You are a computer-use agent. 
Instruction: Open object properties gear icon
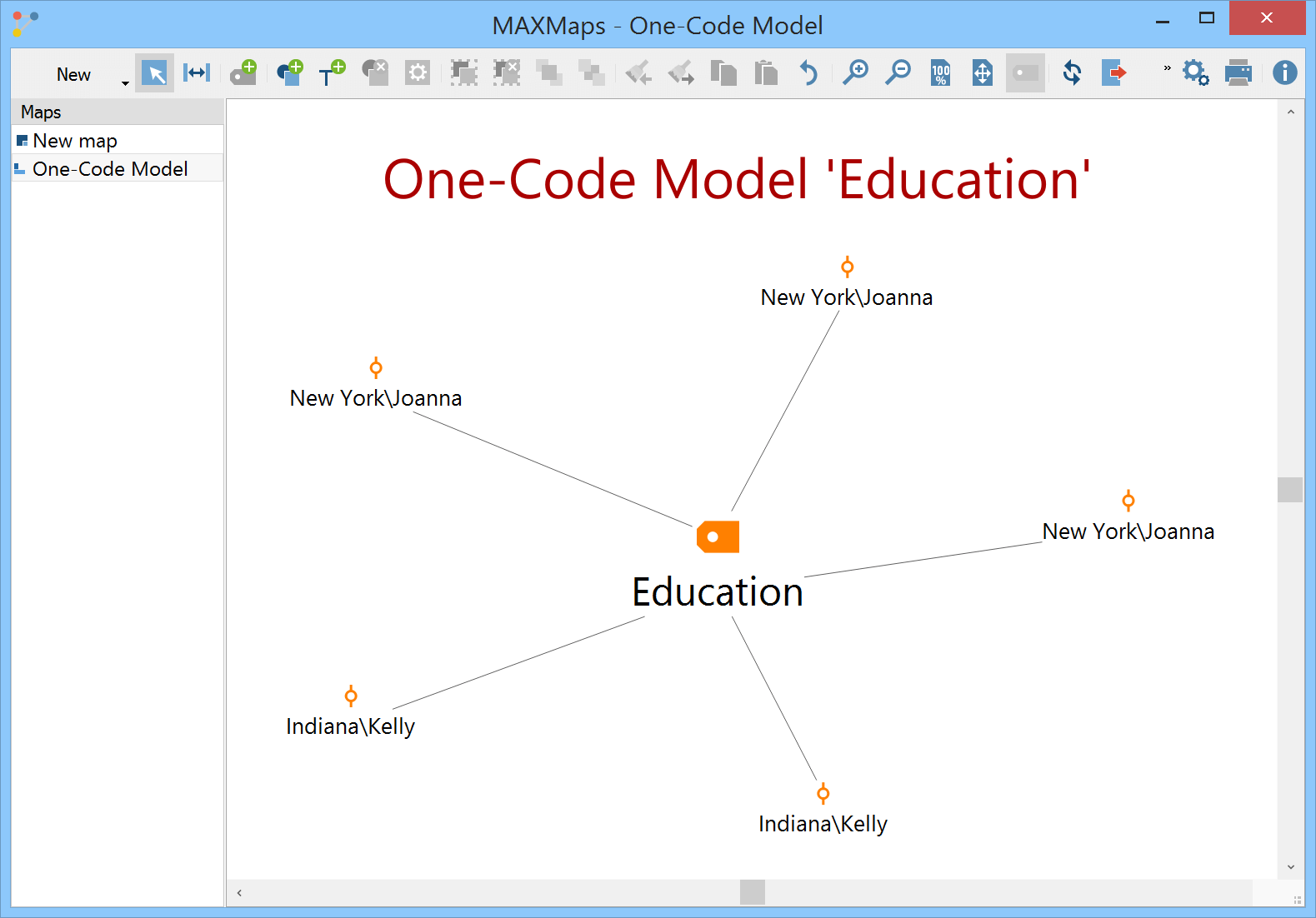(x=417, y=73)
